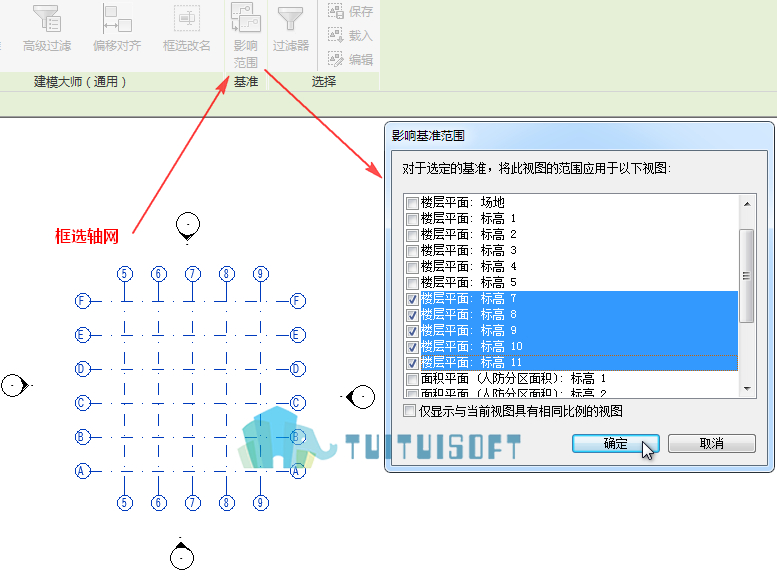Click the view list scrollbar thumb
777x577 pixels.
click(747, 276)
